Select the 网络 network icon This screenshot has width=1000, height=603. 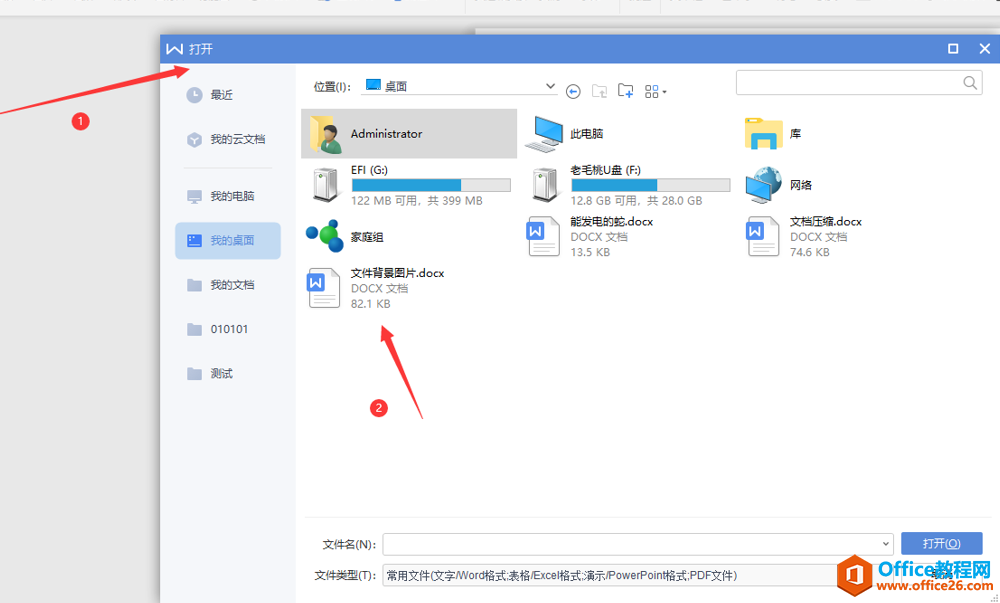(x=779, y=185)
